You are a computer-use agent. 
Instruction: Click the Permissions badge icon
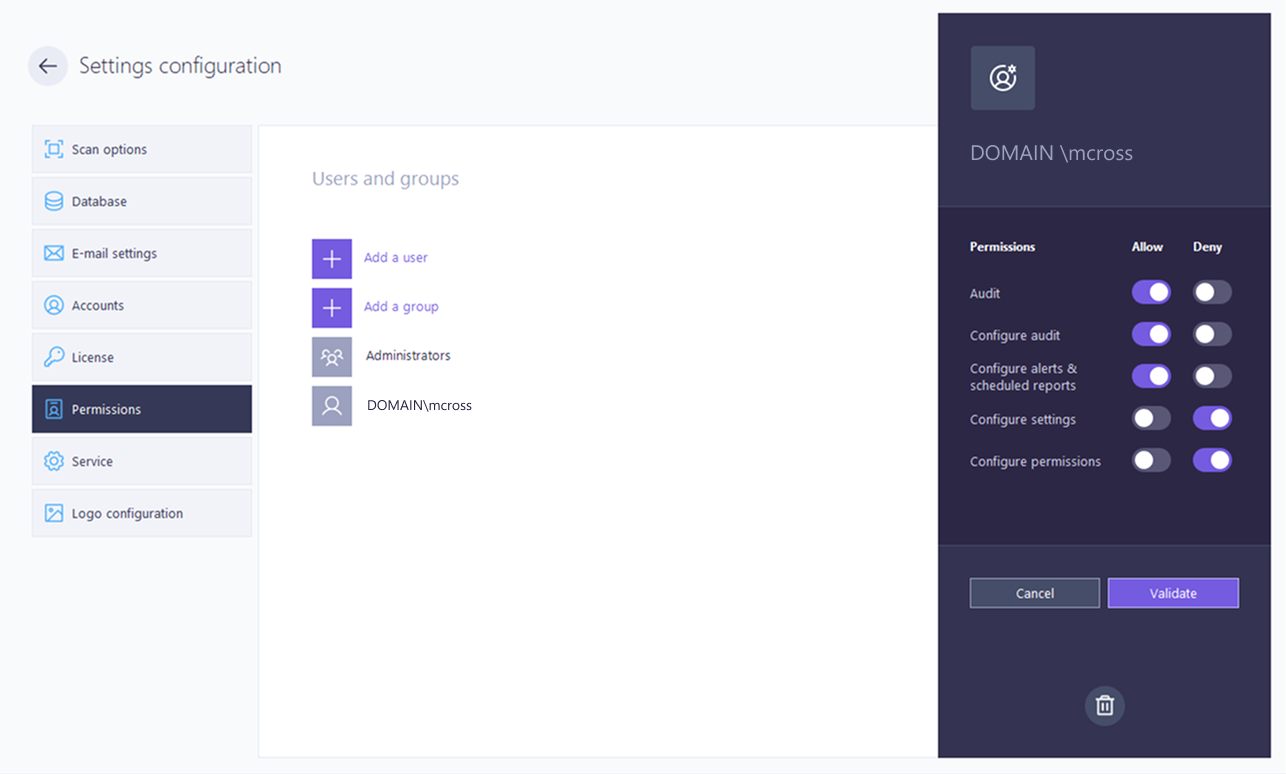tap(54, 409)
